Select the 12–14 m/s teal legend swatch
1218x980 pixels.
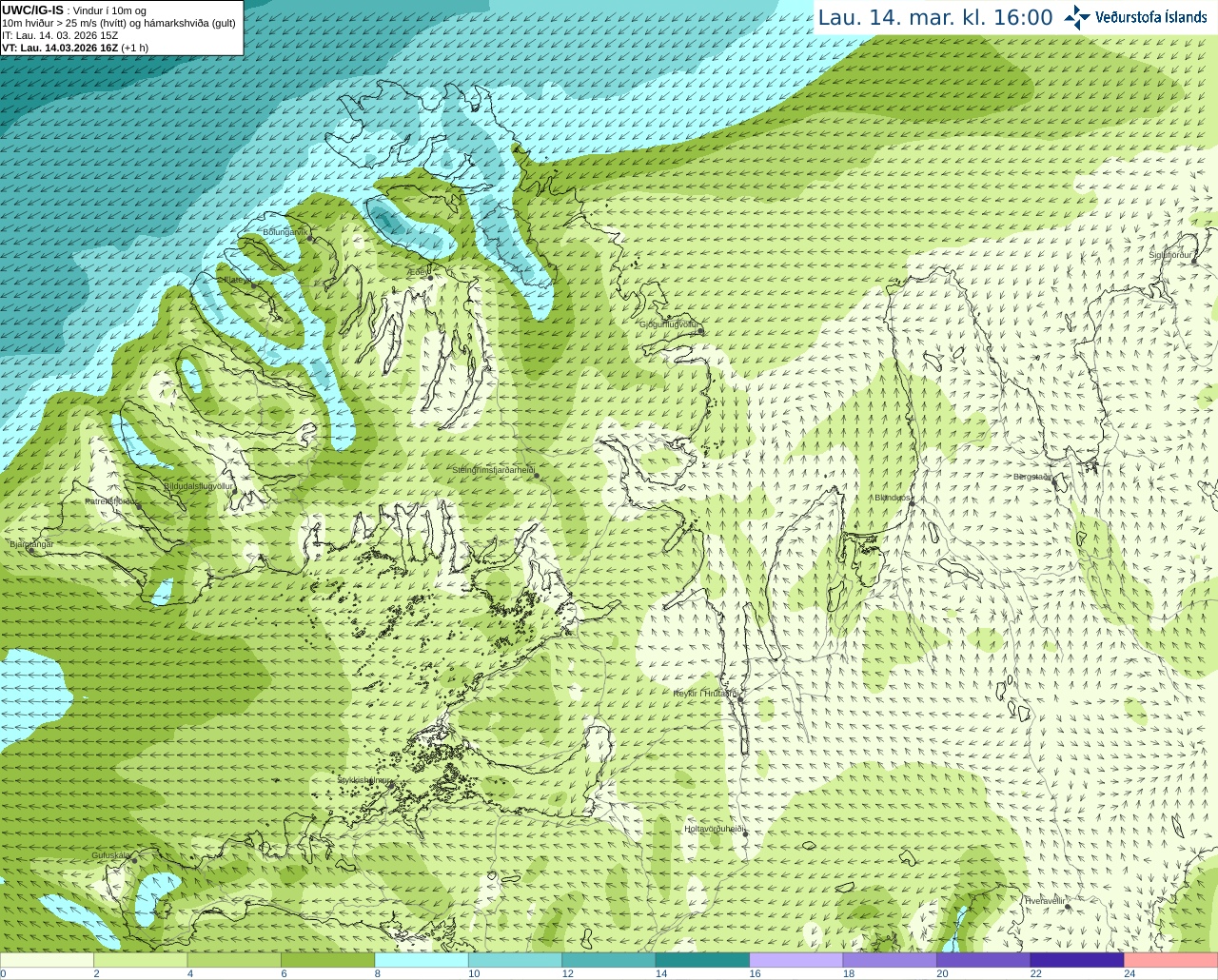click(x=609, y=960)
